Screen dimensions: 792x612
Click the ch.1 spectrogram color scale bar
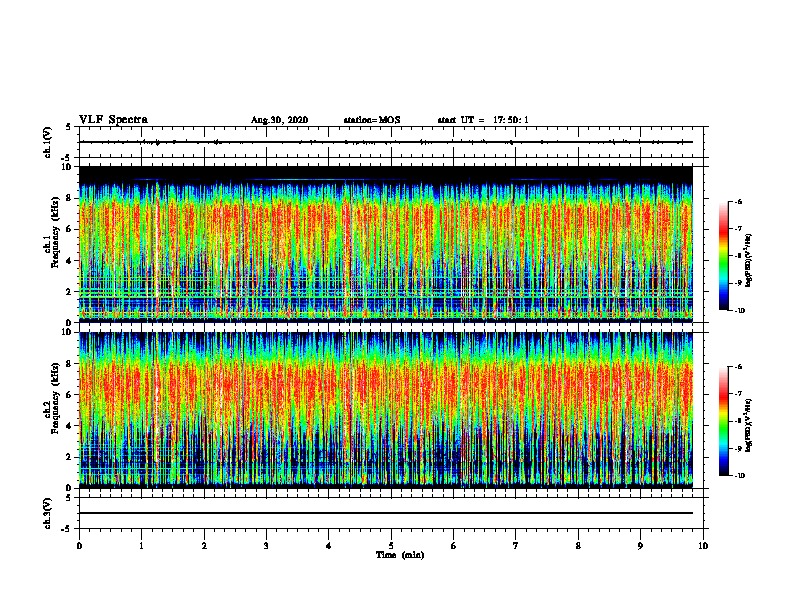click(x=723, y=256)
